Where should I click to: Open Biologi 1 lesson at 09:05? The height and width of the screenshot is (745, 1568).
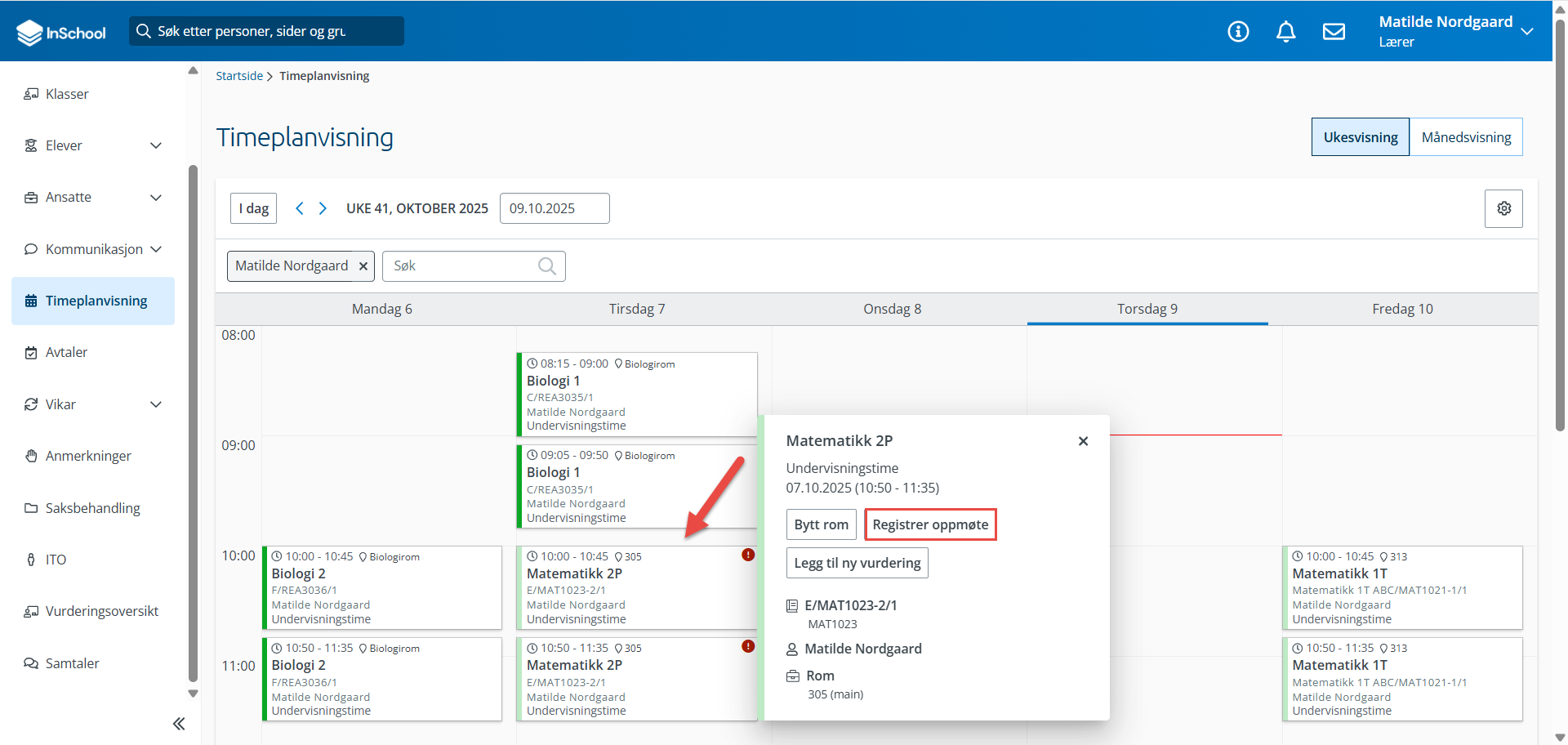pos(637,486)
